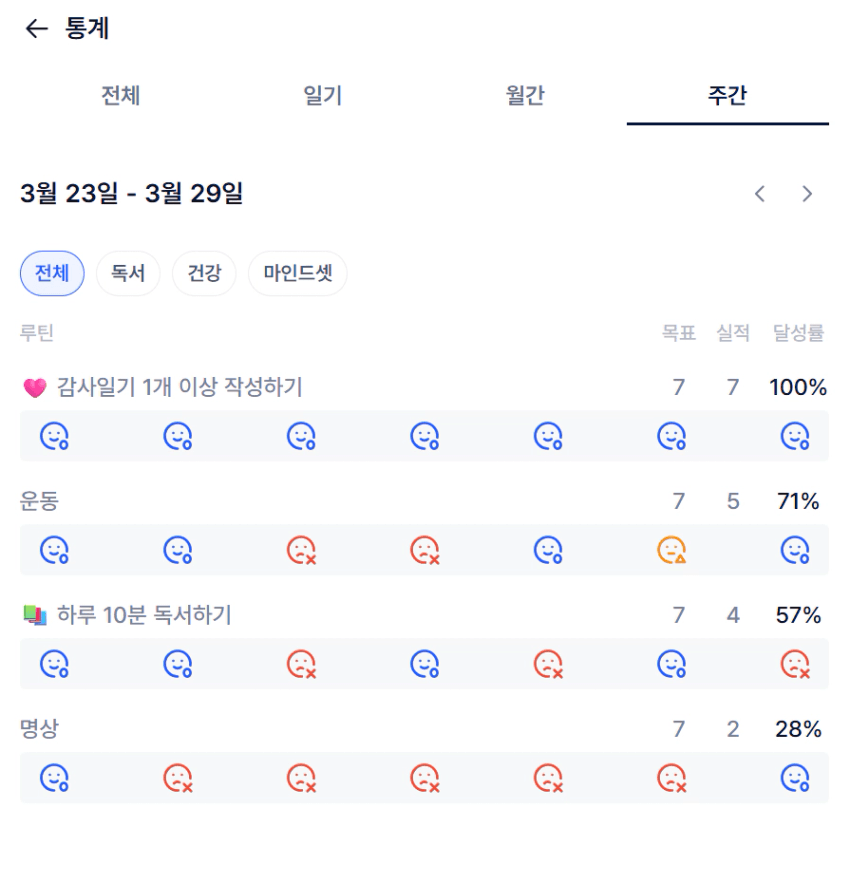Select the 독서 category filter chip
This screenshot has height=884, width=850.
pos(128,274)
